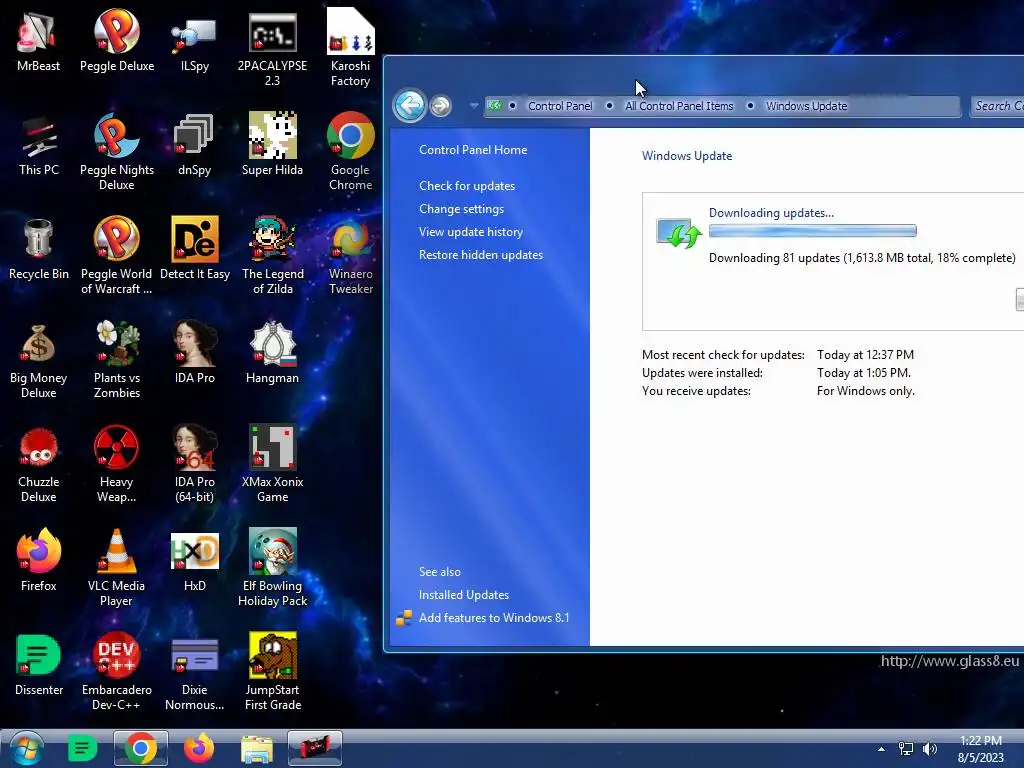
Task: Open the Start menu orb
Action: click(x=27, y=748)
